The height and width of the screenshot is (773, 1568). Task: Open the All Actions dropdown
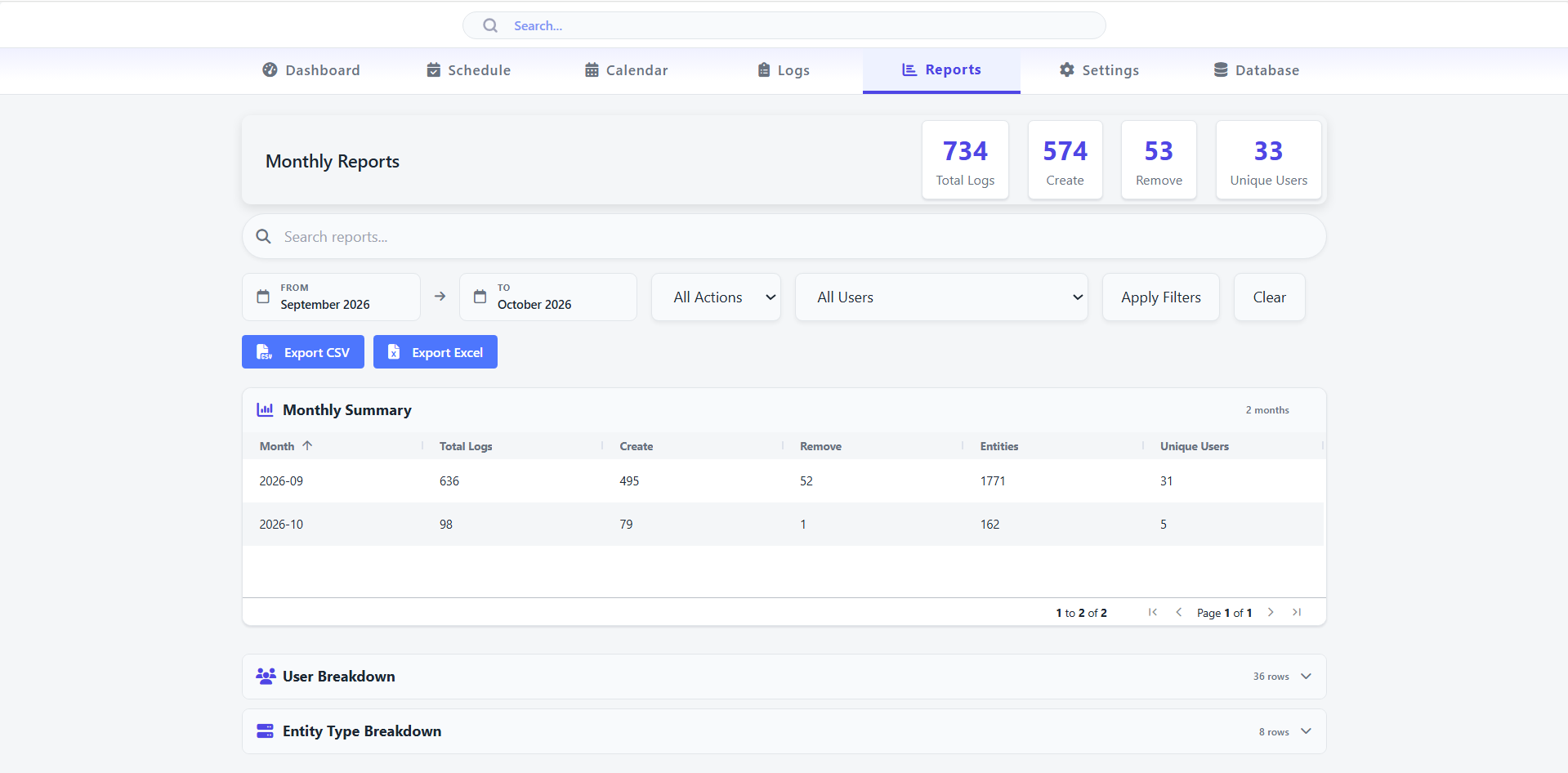click(716, 297)
